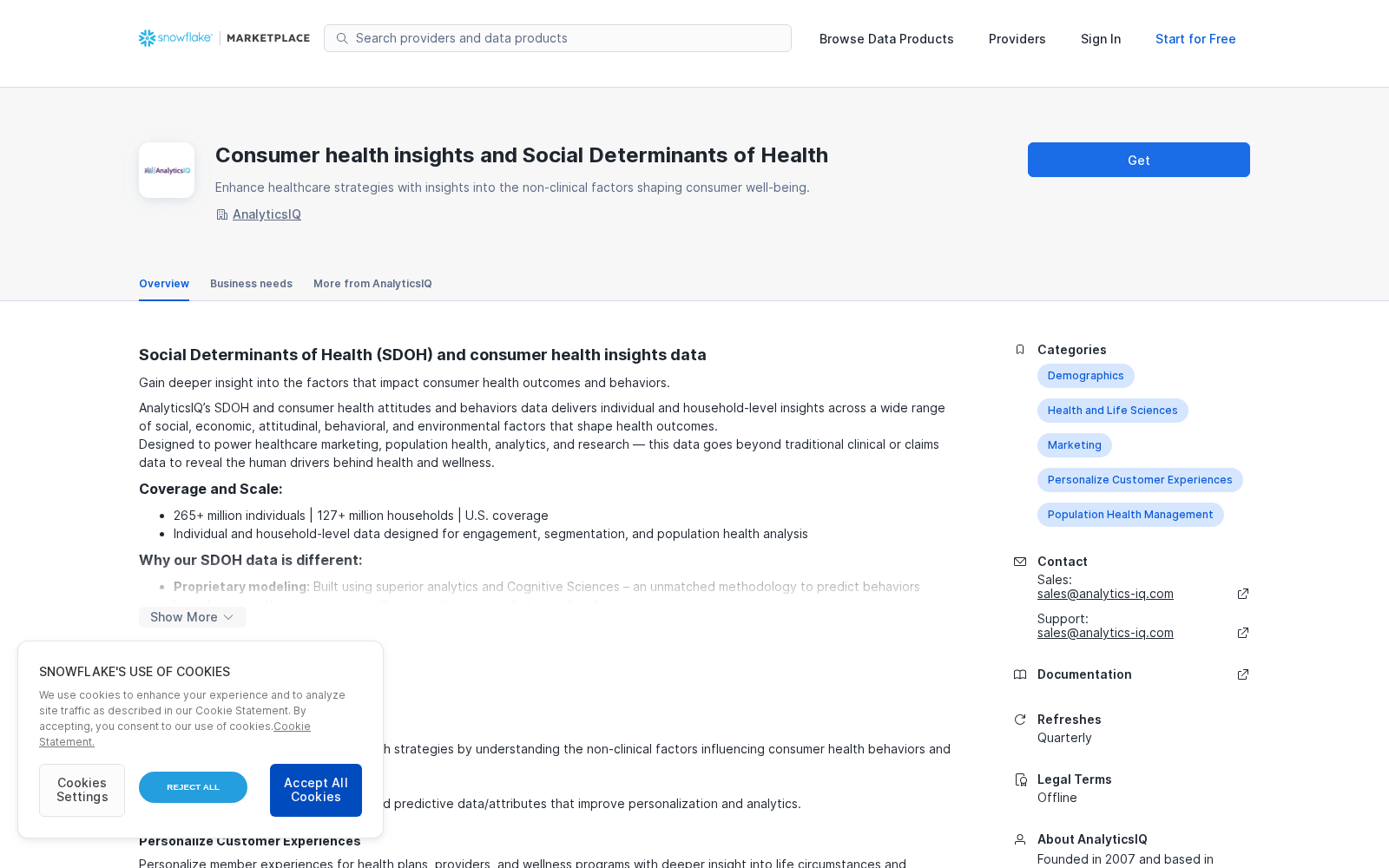
Task: Click the Legal Terms document icon
Action: (1020, 779)
